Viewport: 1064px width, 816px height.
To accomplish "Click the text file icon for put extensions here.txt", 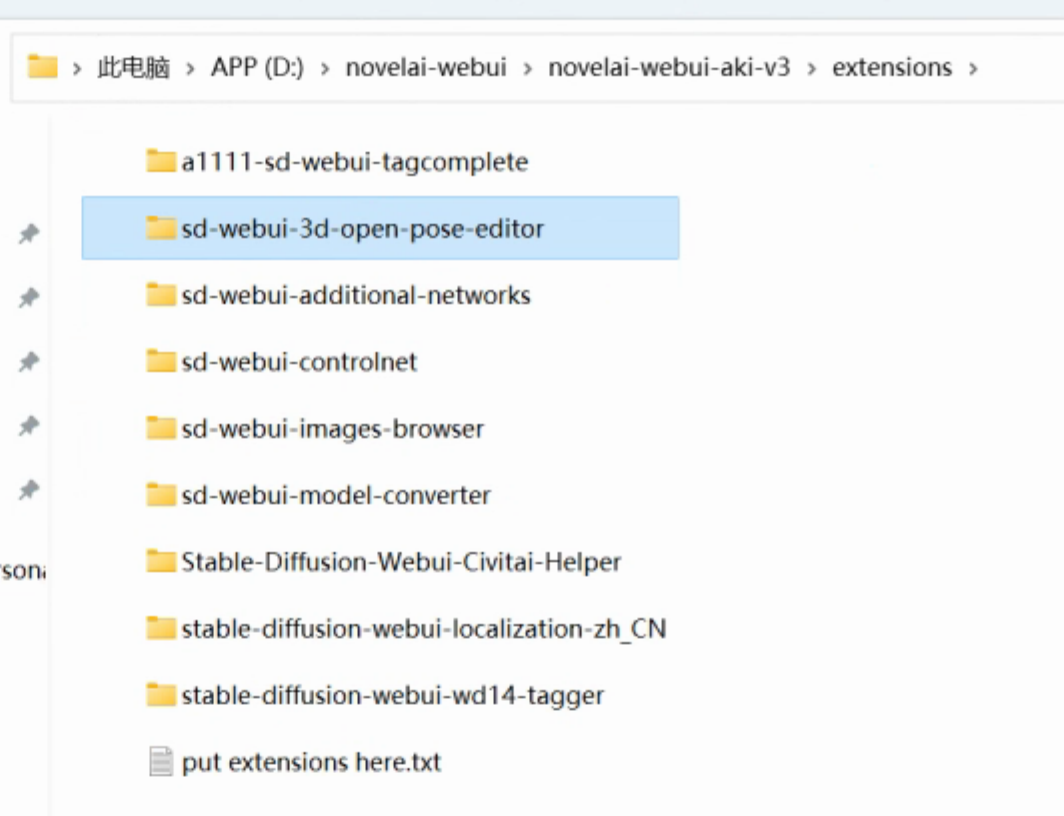I will (x=161, y=762).
